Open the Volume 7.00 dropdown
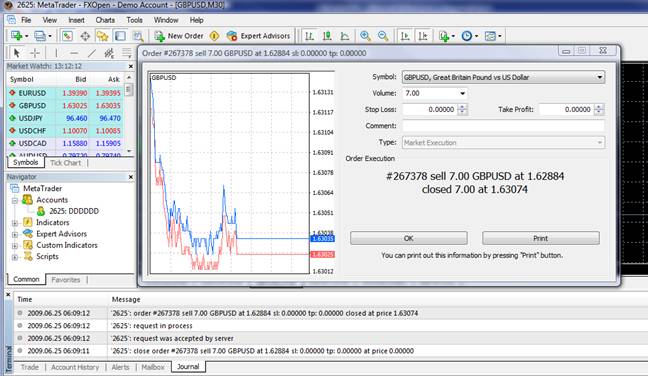 (x=435, y=93)
